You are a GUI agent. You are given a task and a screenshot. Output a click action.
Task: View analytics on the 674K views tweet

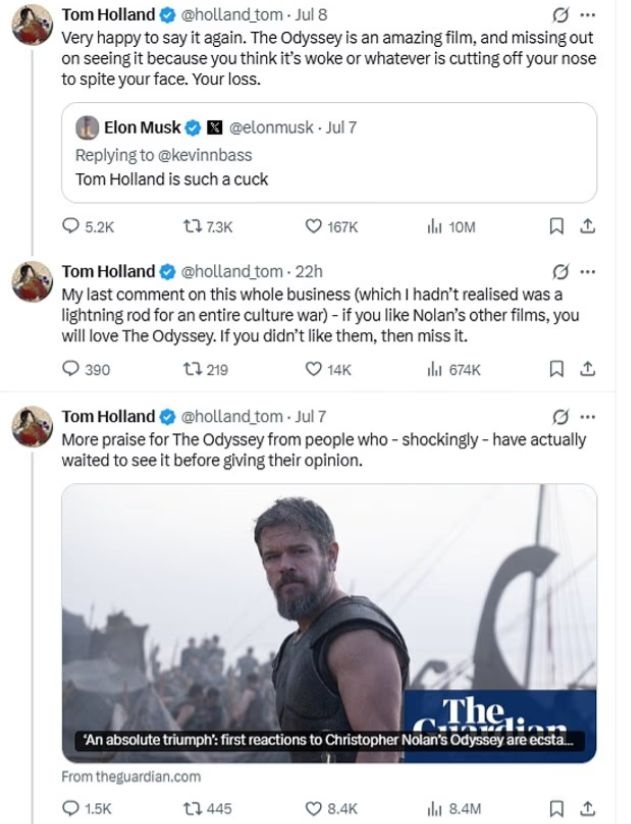(x=453, y=369)
